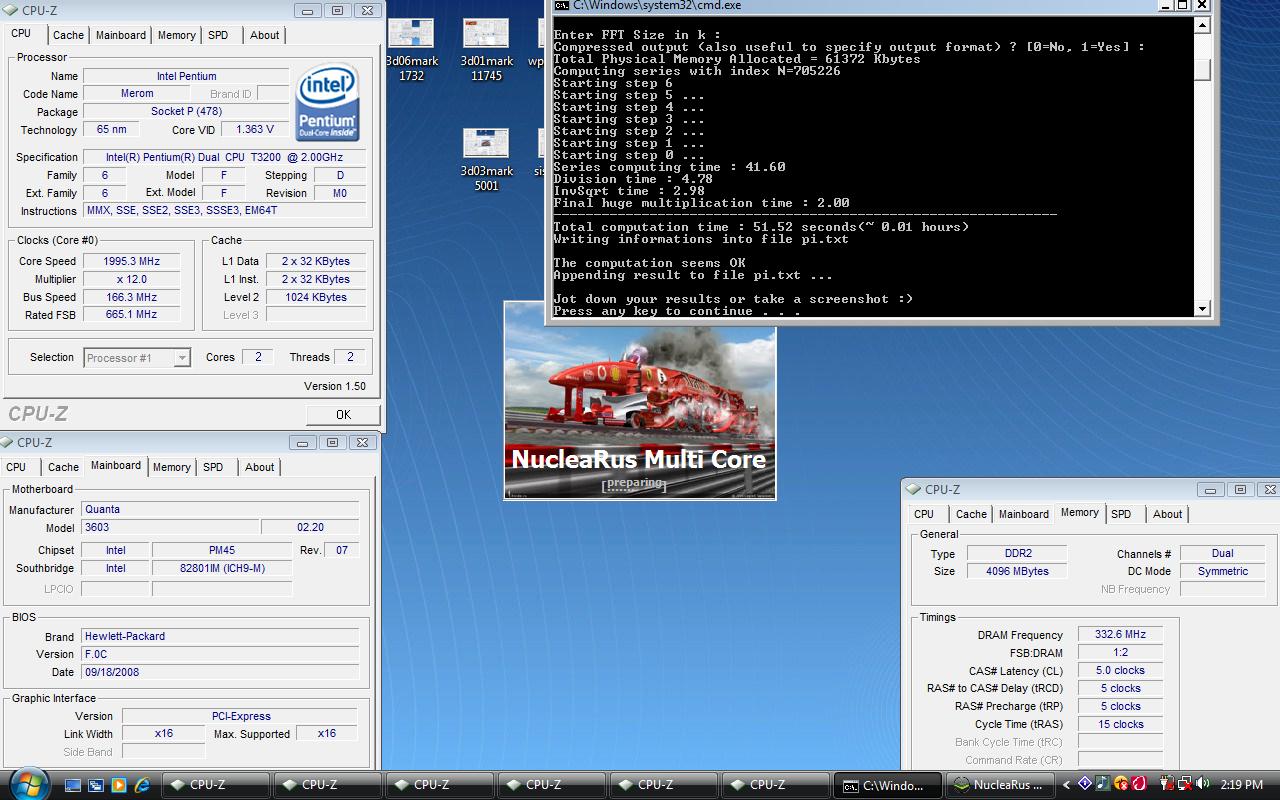The width and height of the screenshot is (1280, 800).
Task: Show hidden tray icons chevron
Action: (1066, 785)
